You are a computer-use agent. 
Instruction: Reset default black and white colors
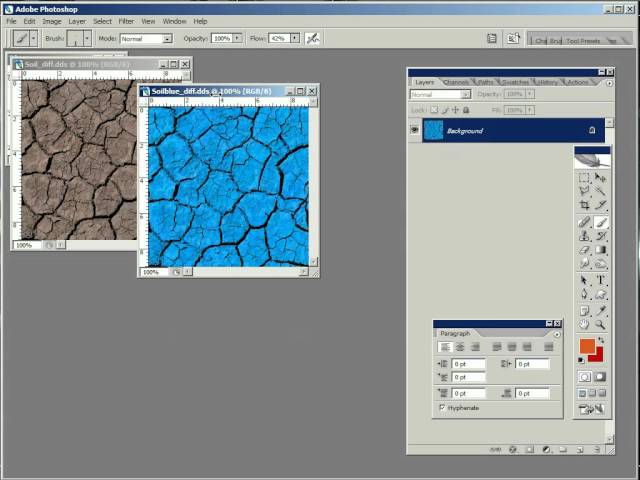coord(581,360)
